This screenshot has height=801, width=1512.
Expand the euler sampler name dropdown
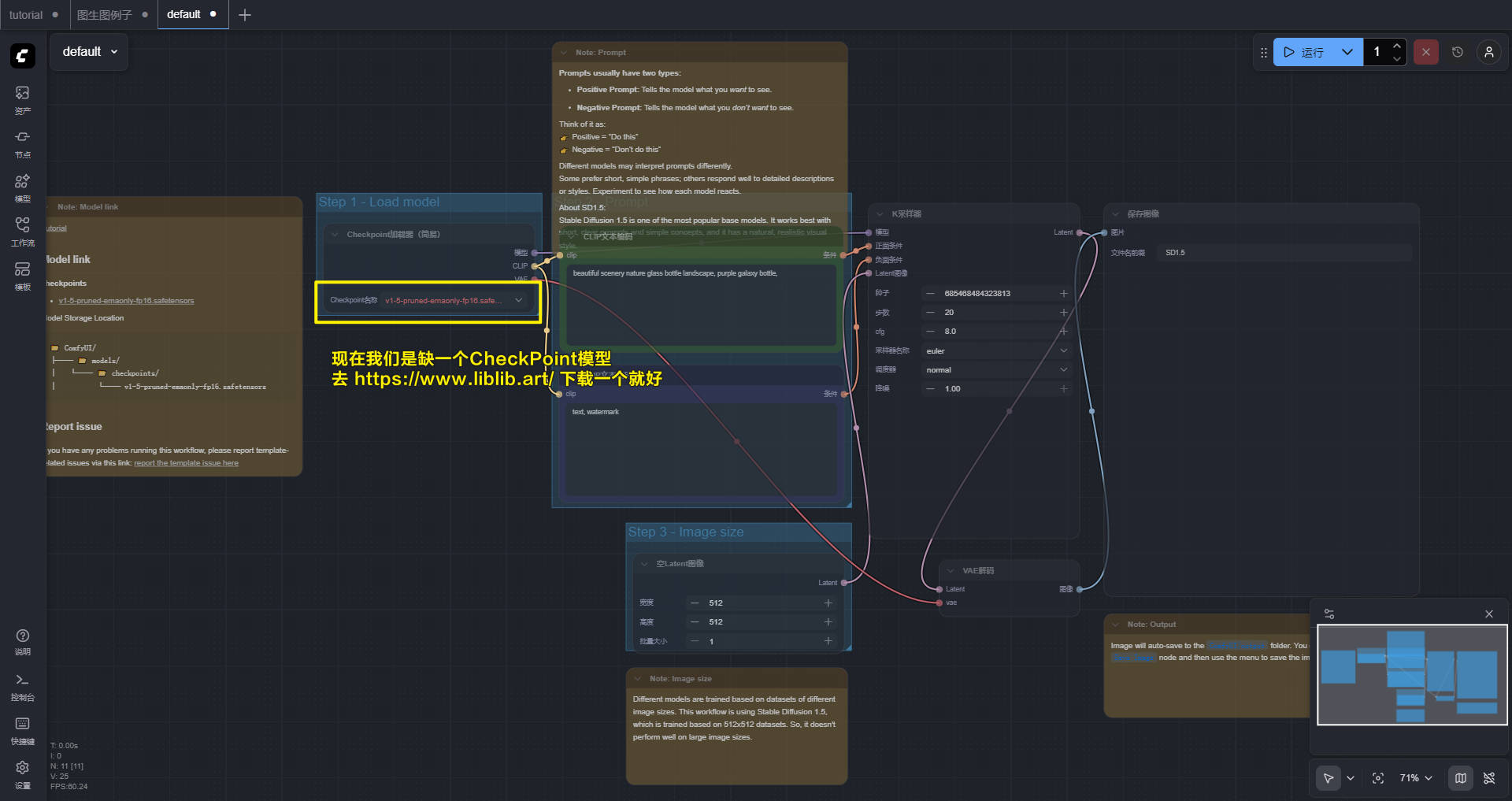(995, 350)
